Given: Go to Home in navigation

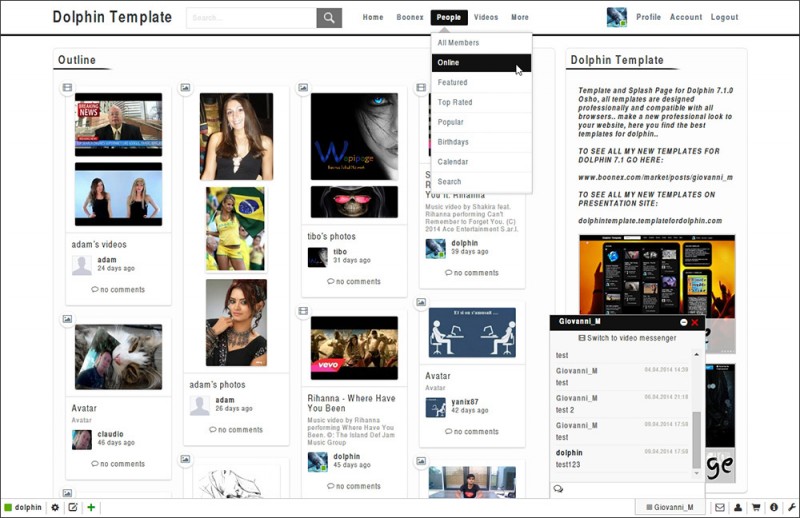Looking at the screenshot, I should tap(373, 17).
